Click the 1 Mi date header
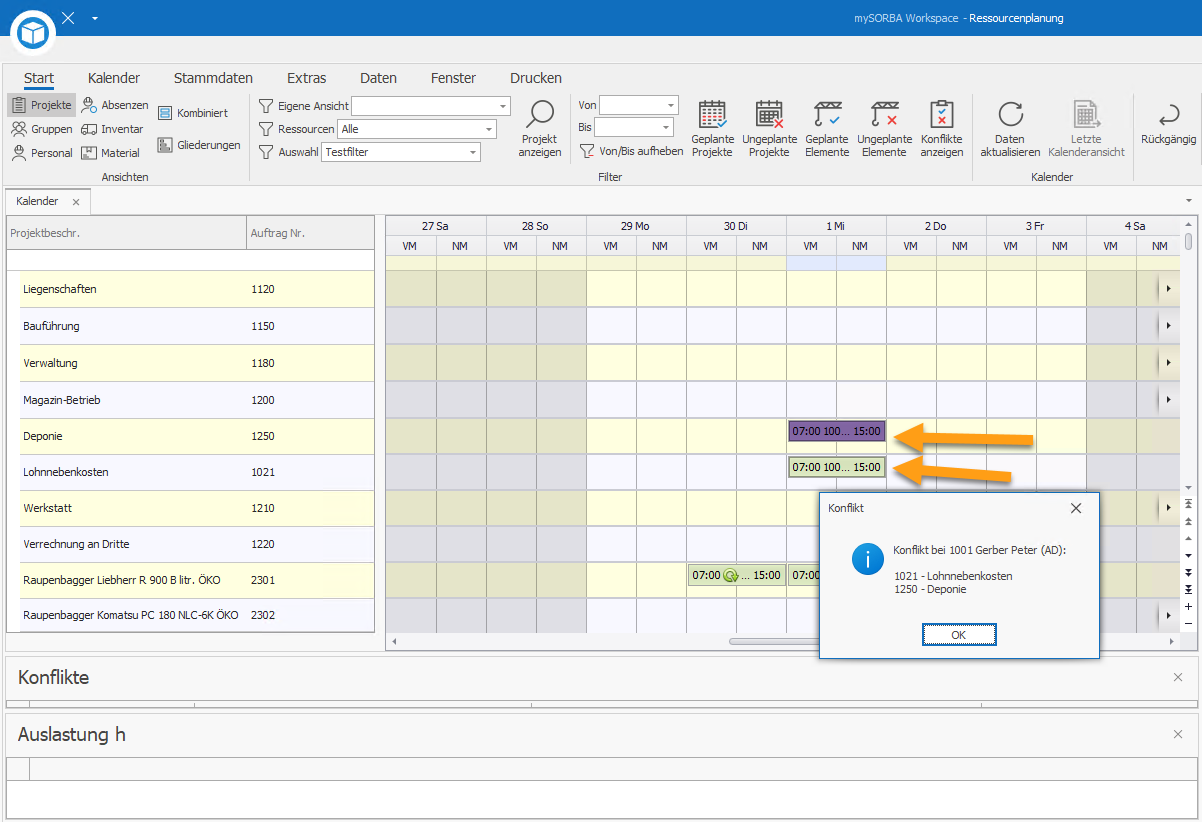Viewport: 1202px width, 822px height. point(836,226)
